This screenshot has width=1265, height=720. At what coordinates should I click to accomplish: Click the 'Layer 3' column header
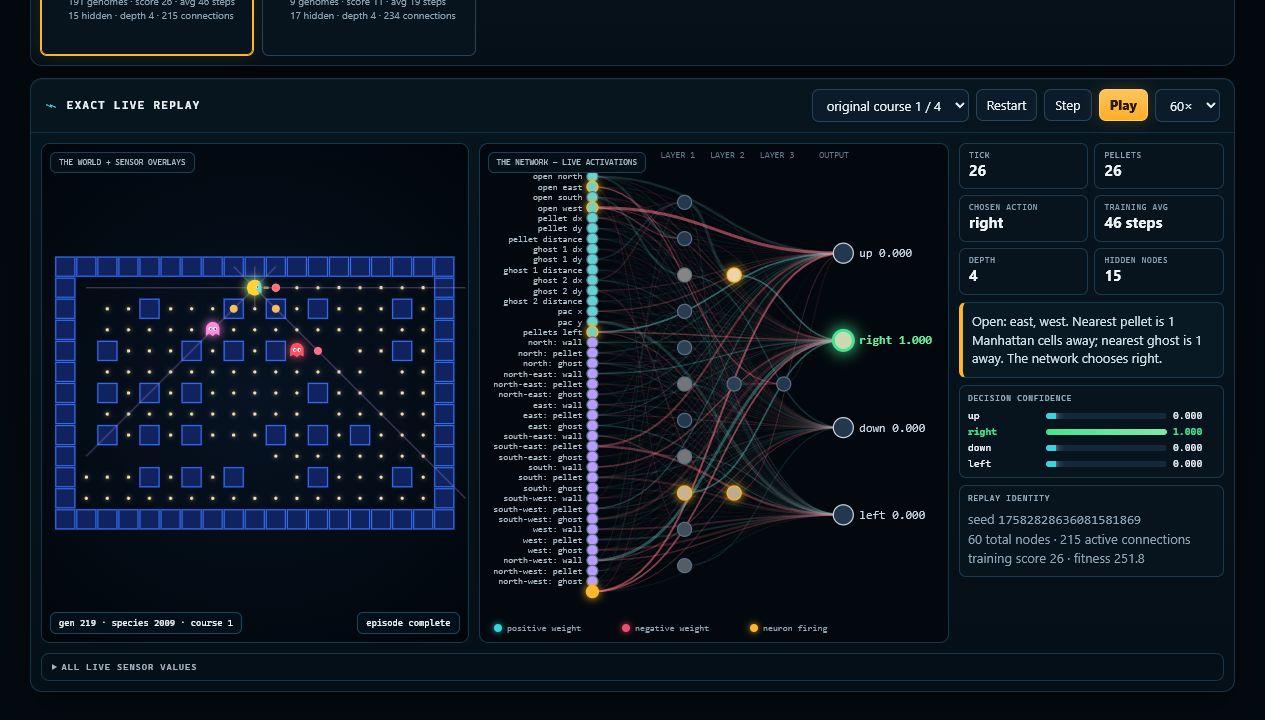coord(777,155)
